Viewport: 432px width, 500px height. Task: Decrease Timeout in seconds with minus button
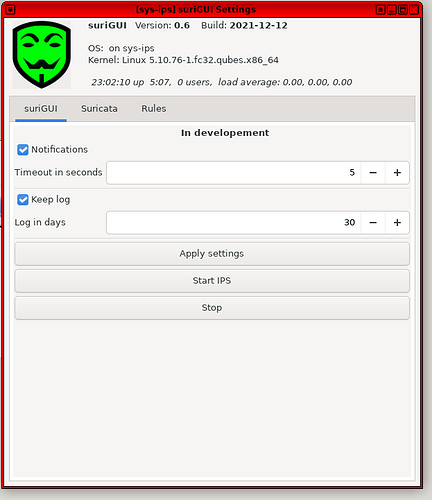point(373,173)
